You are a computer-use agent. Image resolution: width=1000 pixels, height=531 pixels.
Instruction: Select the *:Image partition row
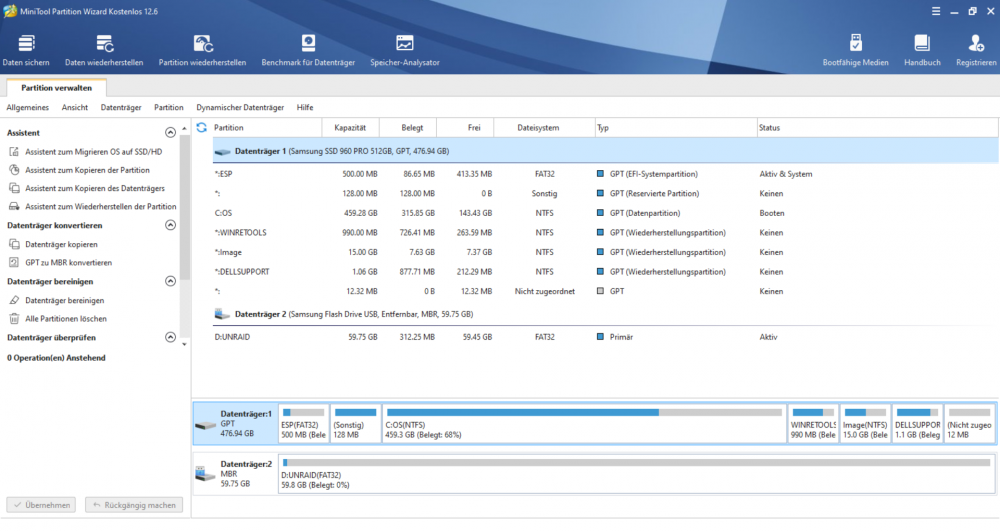(x=605, y=252)
